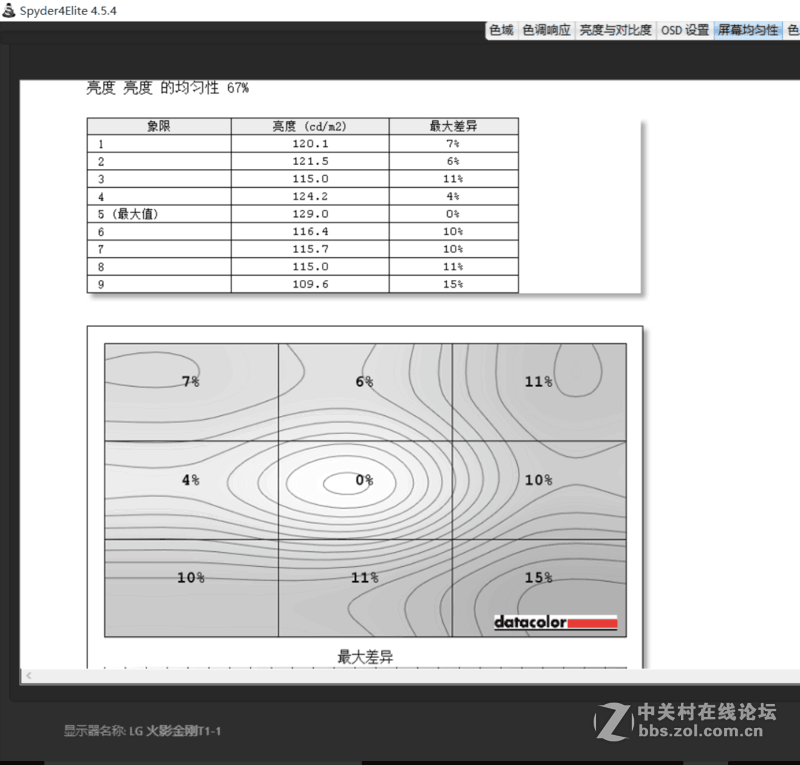Screen dimensions: 800x765
Task: Click the 亮度 (cd/m2) column header
Action: pyautogui.click(x=310, y=126)
